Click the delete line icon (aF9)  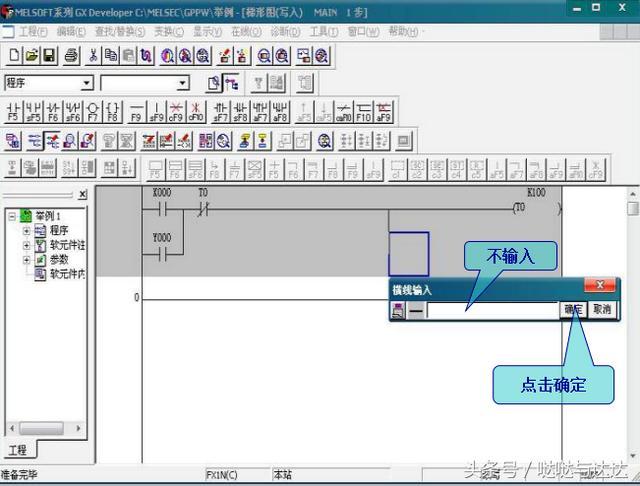[x=383, y=112]
